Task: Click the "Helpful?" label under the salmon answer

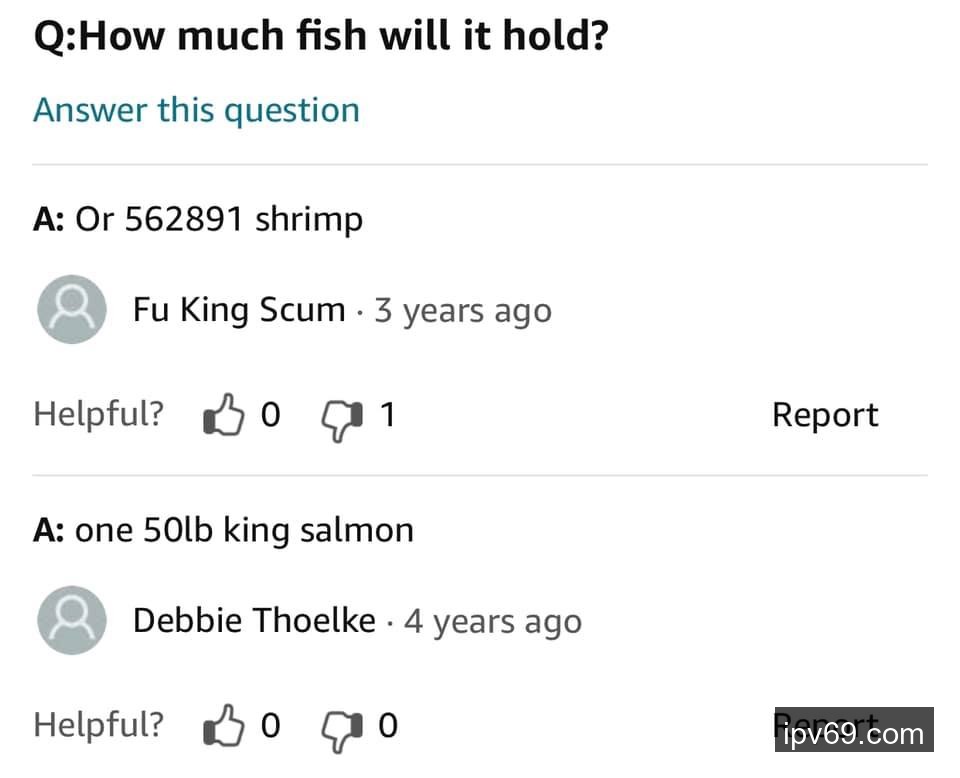Action: coord(98,725)
